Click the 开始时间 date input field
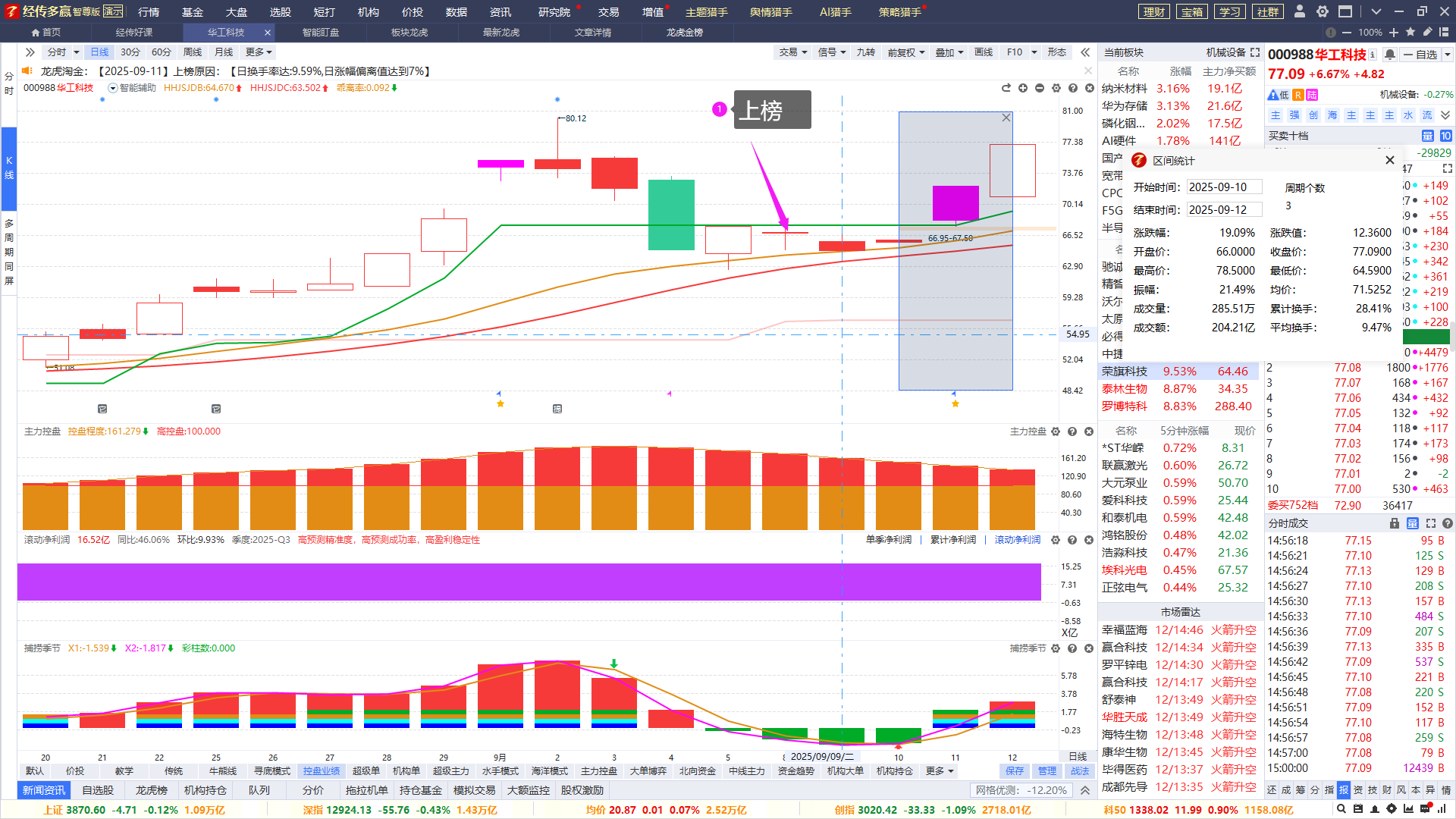Viewport: 1456px width, 819px height. 1223,187
